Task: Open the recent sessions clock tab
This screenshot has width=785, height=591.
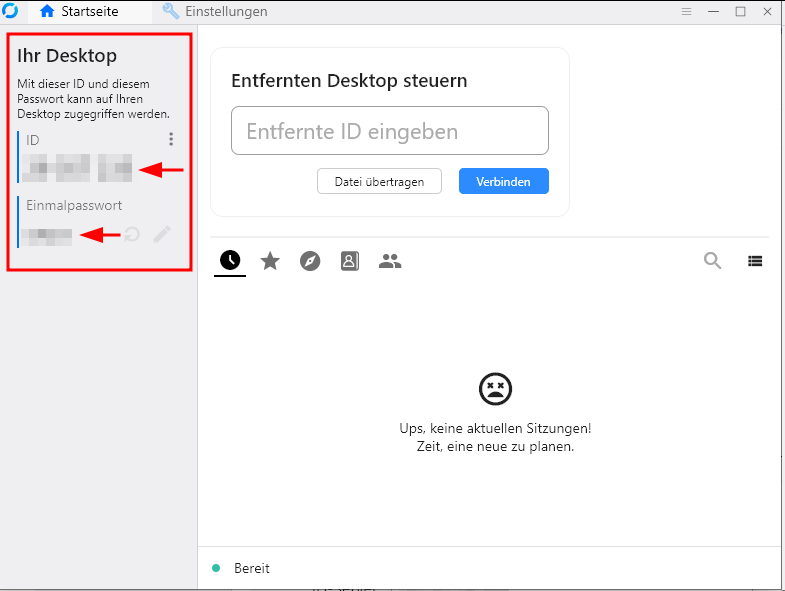Action: click(230, 261)
